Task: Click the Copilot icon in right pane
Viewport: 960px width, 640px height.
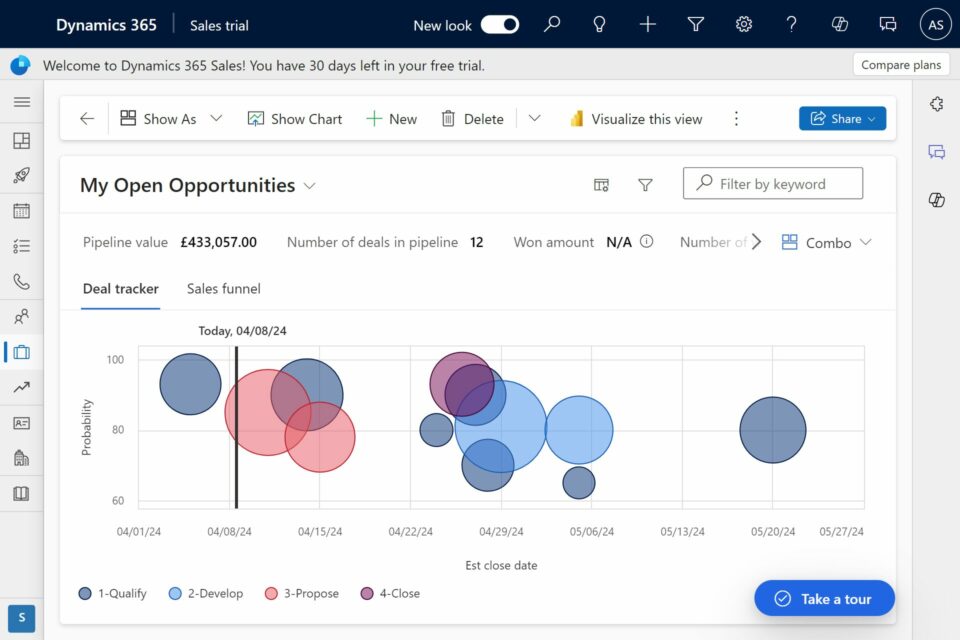Action: pyautogui.click(x=936, y=200)
